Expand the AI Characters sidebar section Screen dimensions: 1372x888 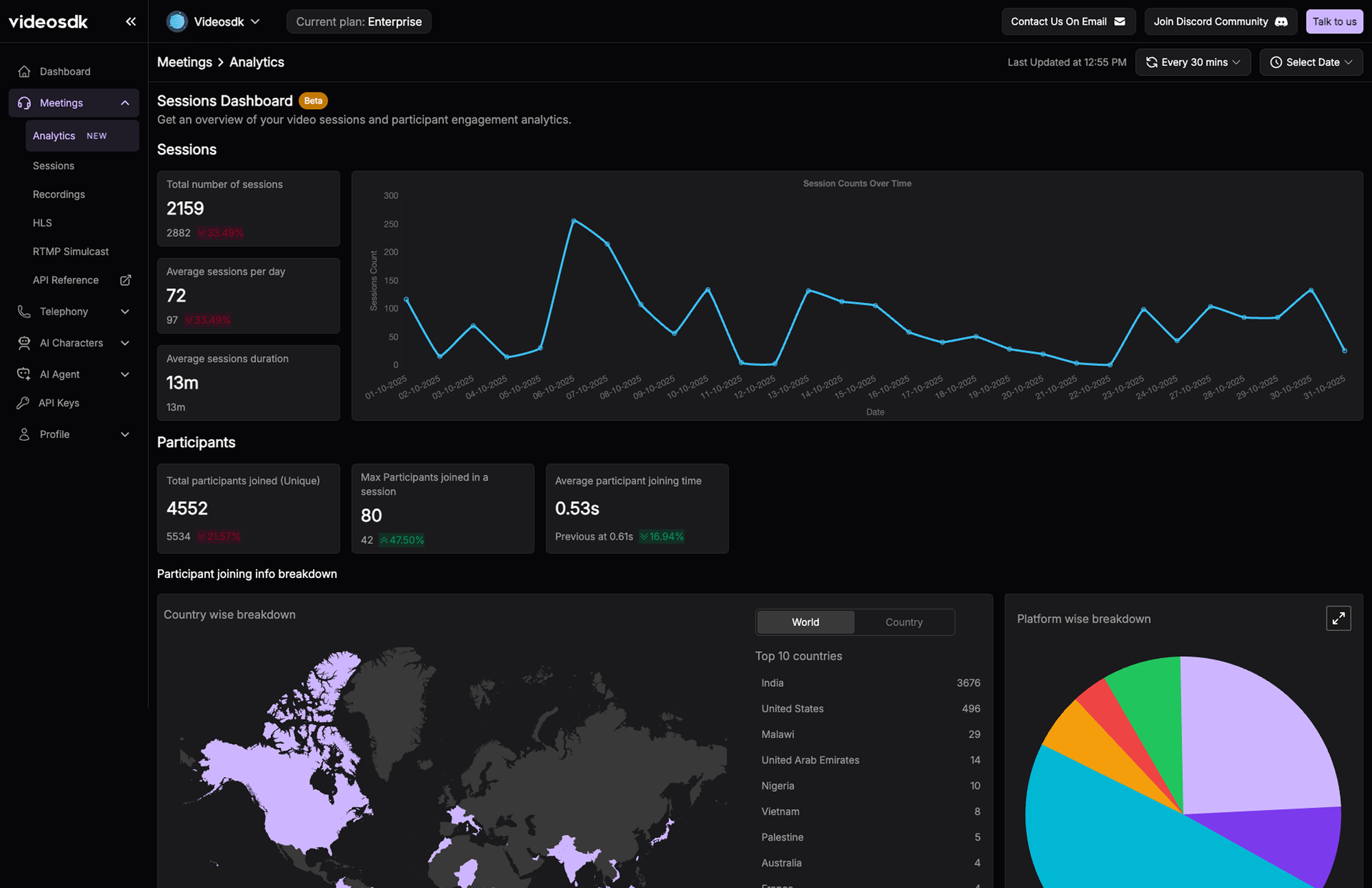click(x=125, y=343)
